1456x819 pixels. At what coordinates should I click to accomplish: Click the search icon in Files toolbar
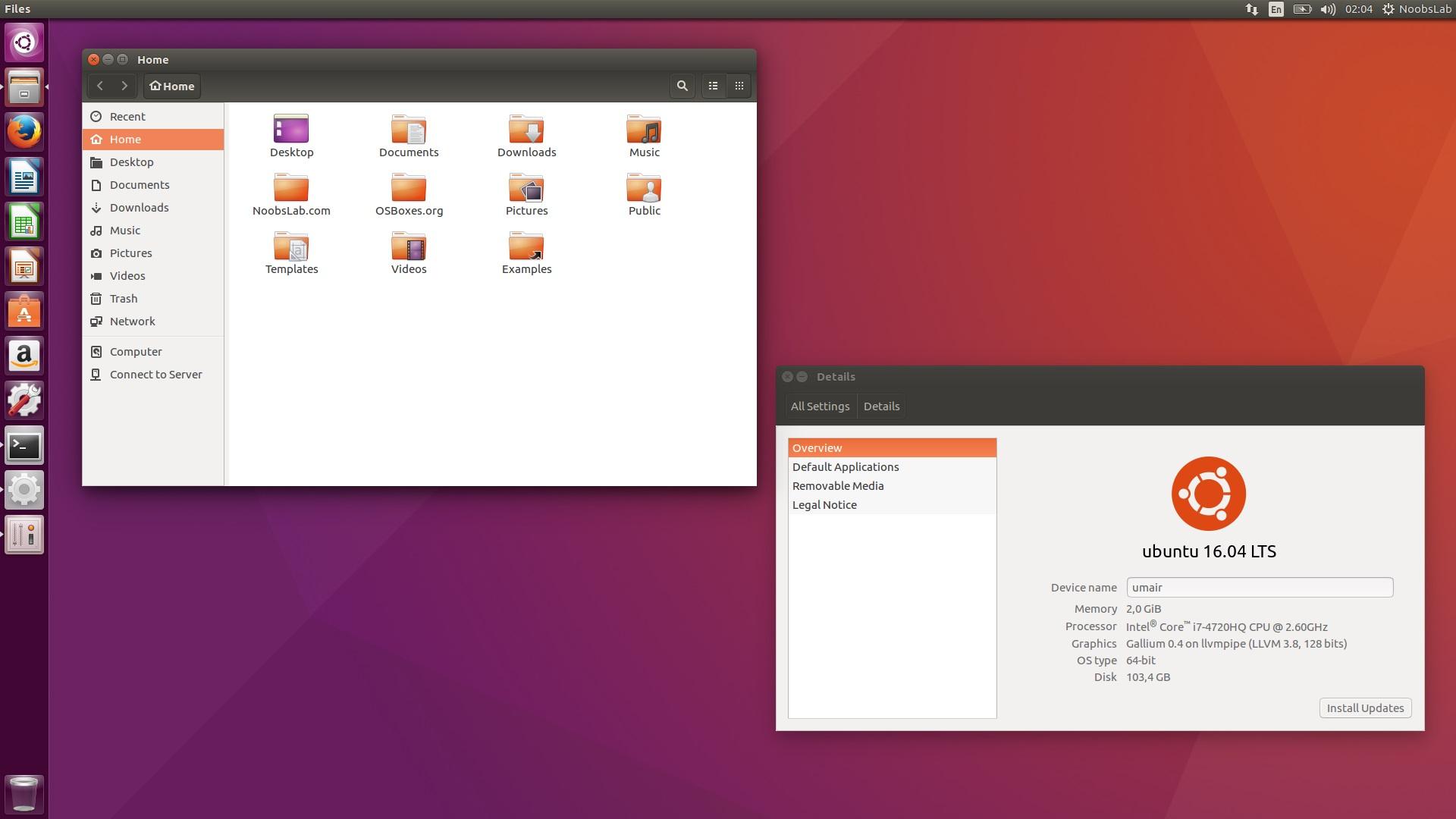[x=682, y=86]
